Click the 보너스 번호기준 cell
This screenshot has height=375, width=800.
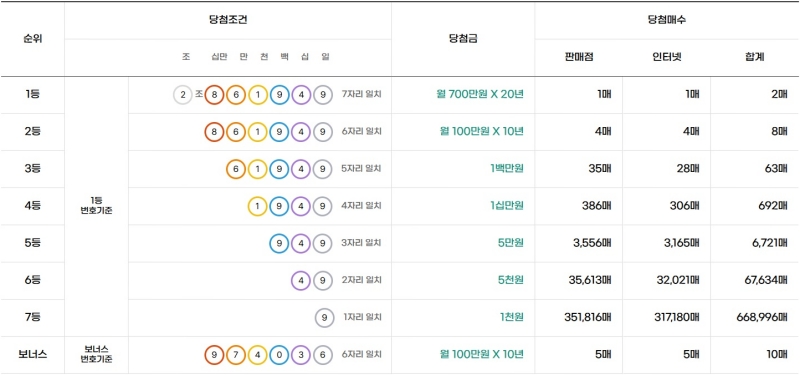click(x=96, y=355)
